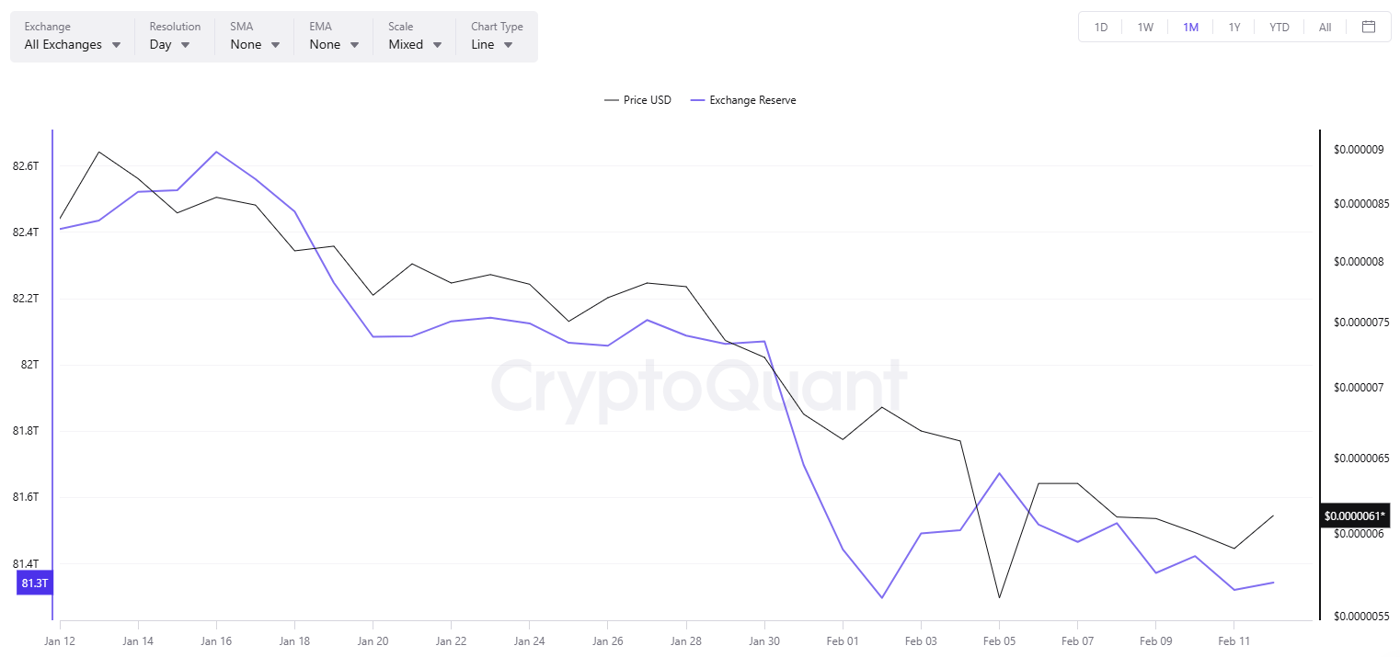This screenshot has height=657, width=1400.
Task: Select the 1D time range
Action: click(x=1100, y=27)
